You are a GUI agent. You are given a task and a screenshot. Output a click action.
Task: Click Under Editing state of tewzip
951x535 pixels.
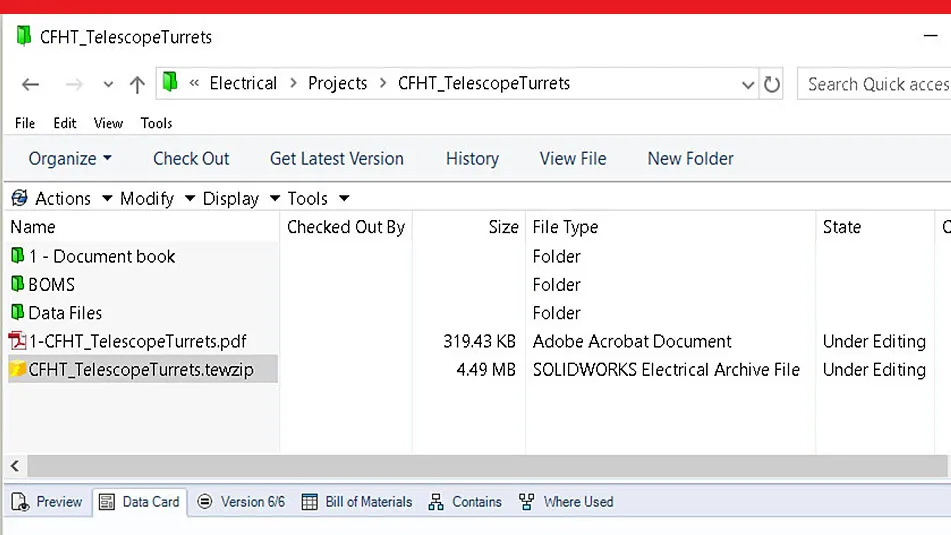click(x=874, y=369)
